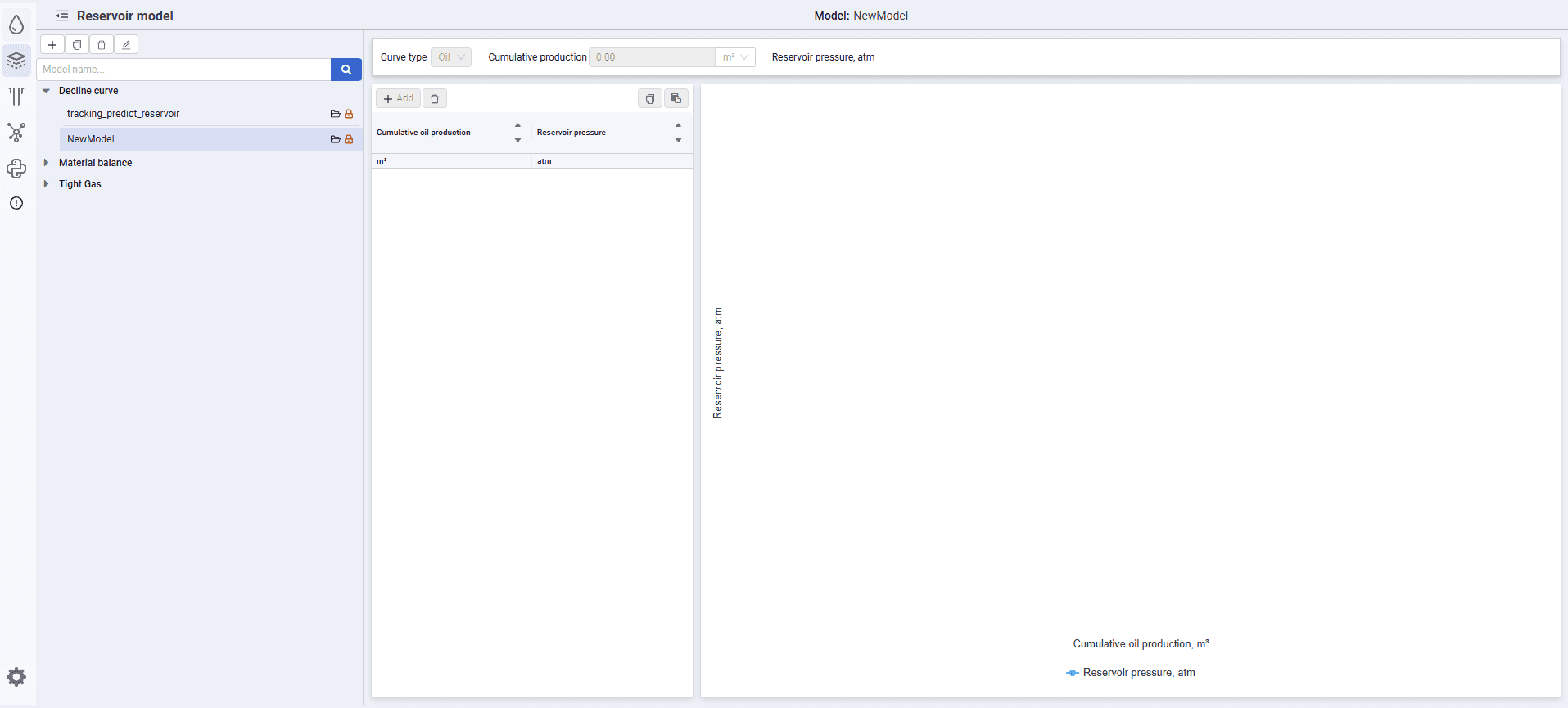The height and width of the screenshot is (708, 1568).
Task: Expand the Material balance tree group
Action: point(47,163)
